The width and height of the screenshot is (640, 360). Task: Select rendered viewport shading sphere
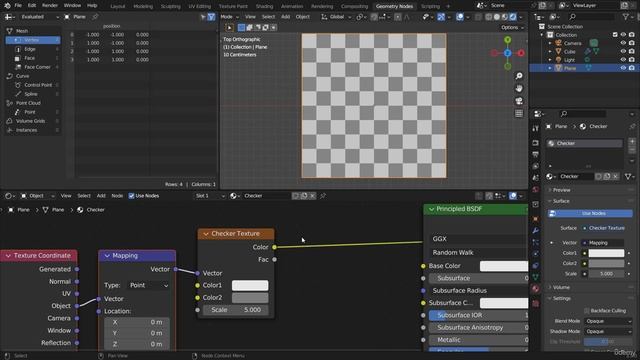[513, 17]
